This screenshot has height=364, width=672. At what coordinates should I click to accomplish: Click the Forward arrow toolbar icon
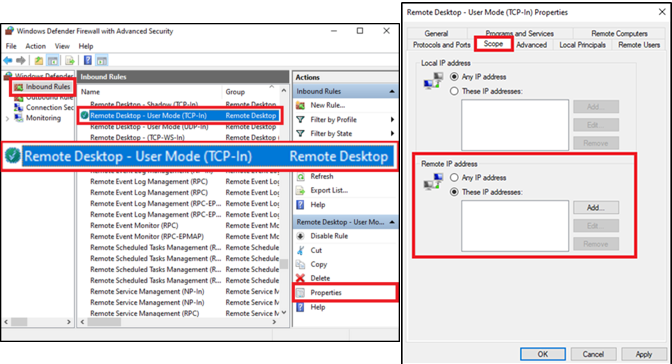[20, 60]
